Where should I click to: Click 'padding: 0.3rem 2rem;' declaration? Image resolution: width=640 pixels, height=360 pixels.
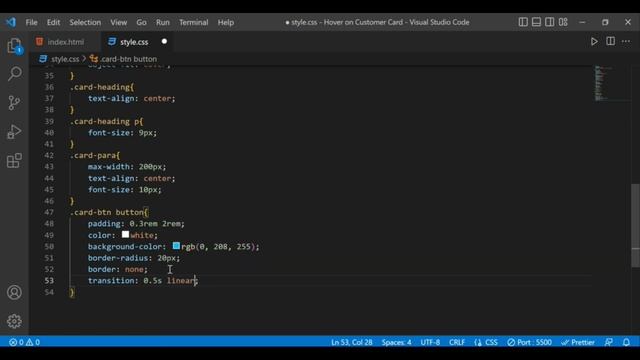136,224
